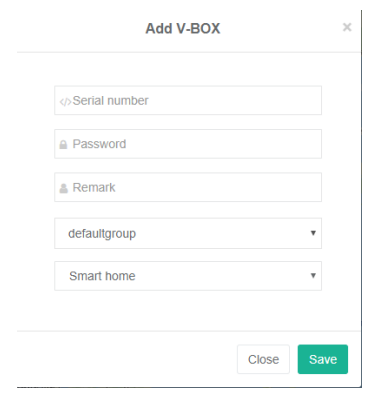Click the Serial number placeholder text
This screenshot has width=379, height=397.
(110, 101)
